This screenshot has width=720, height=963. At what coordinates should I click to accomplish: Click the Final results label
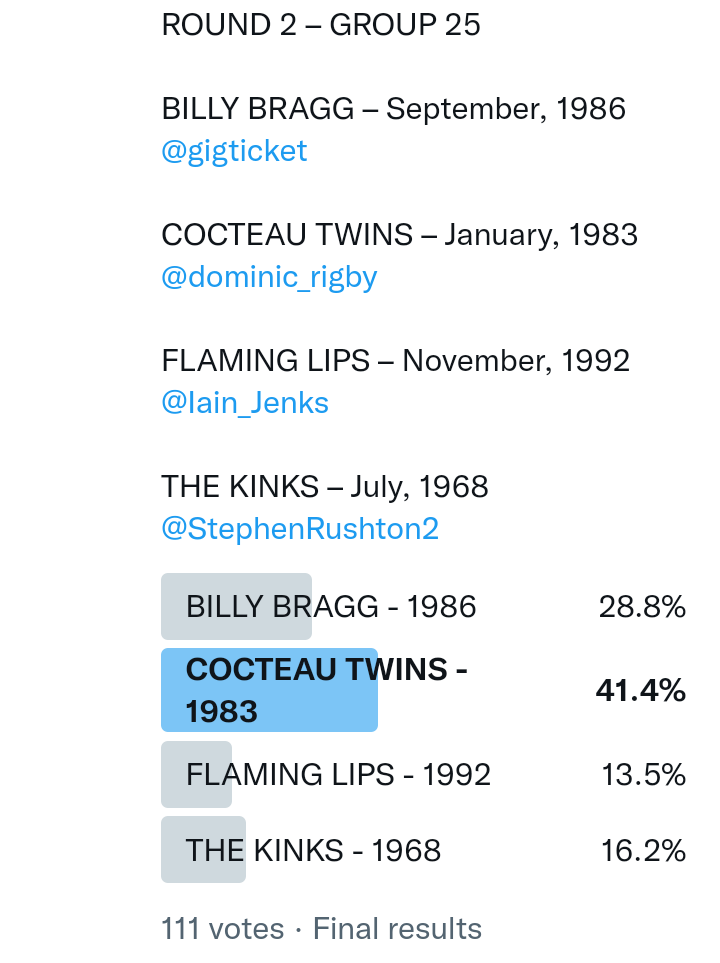pos(397,929)
